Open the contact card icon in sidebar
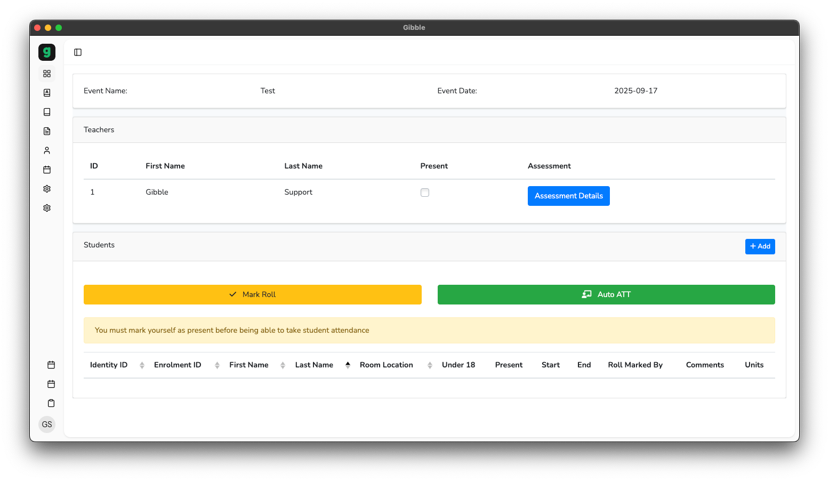829x481 pixels. 47,93
